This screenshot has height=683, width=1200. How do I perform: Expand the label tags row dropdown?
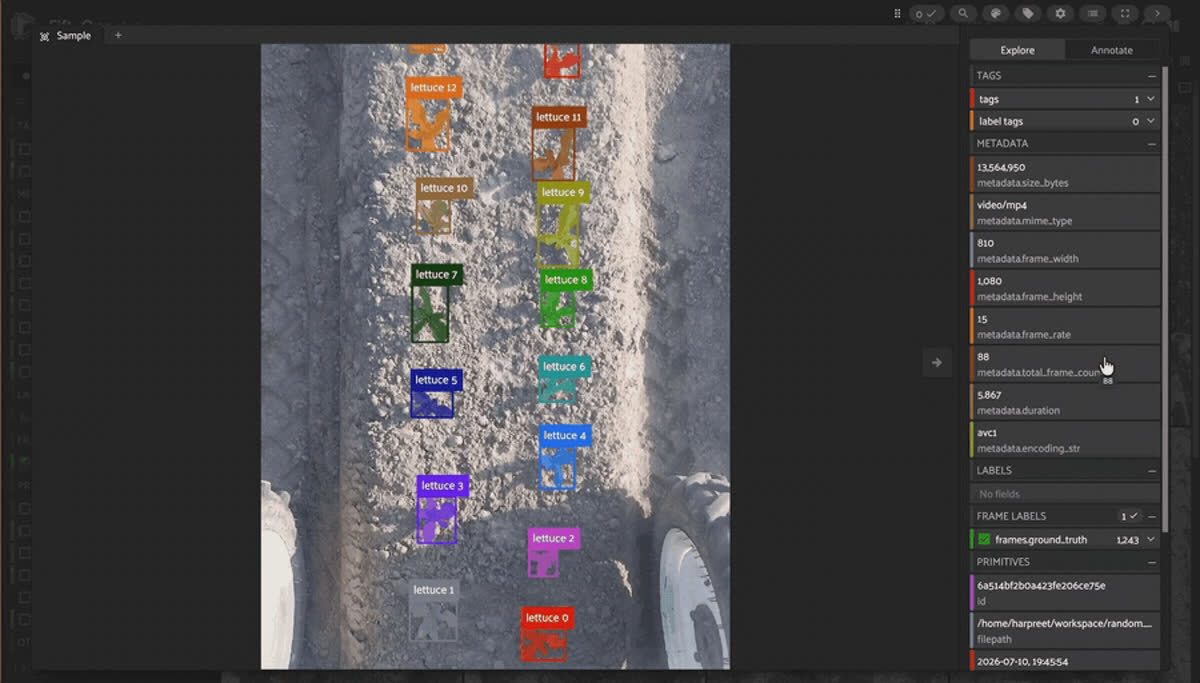click(1151, 121)
